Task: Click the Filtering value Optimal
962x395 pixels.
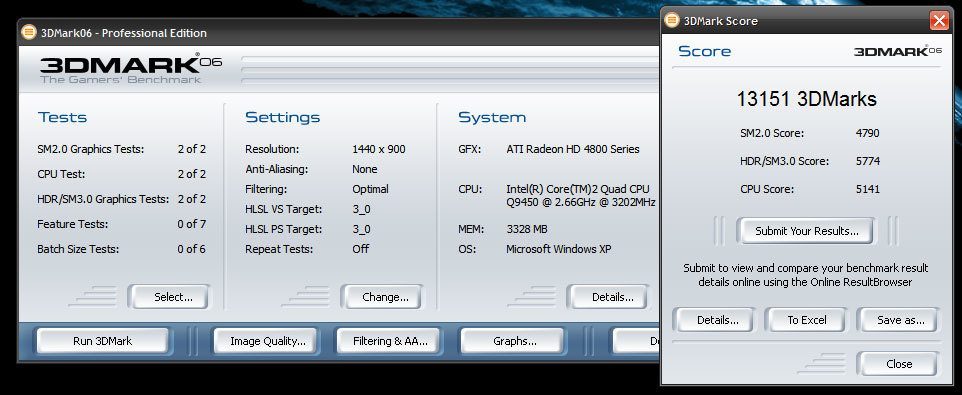Action: (370, 189)
